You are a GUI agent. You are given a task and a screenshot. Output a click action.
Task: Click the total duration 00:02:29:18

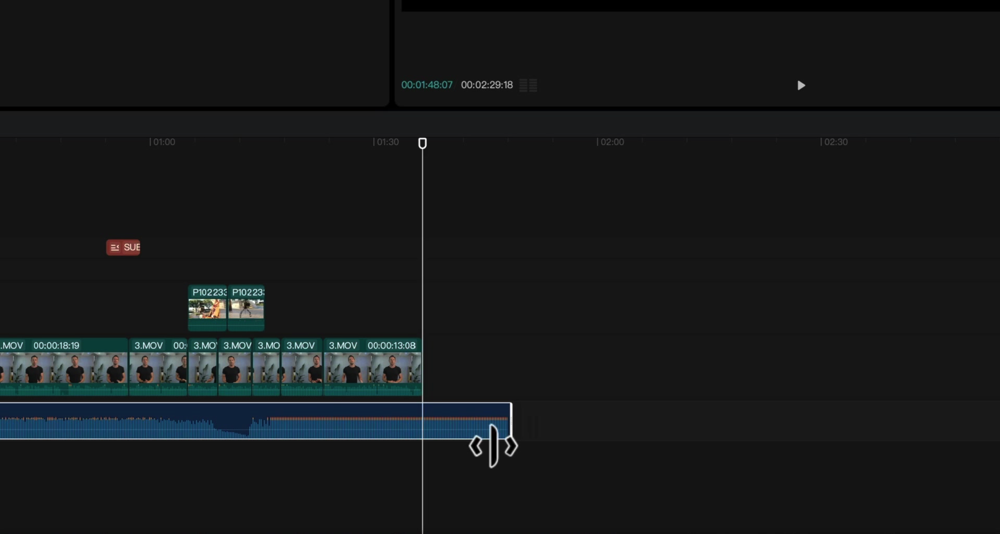(x=487, y=86)
